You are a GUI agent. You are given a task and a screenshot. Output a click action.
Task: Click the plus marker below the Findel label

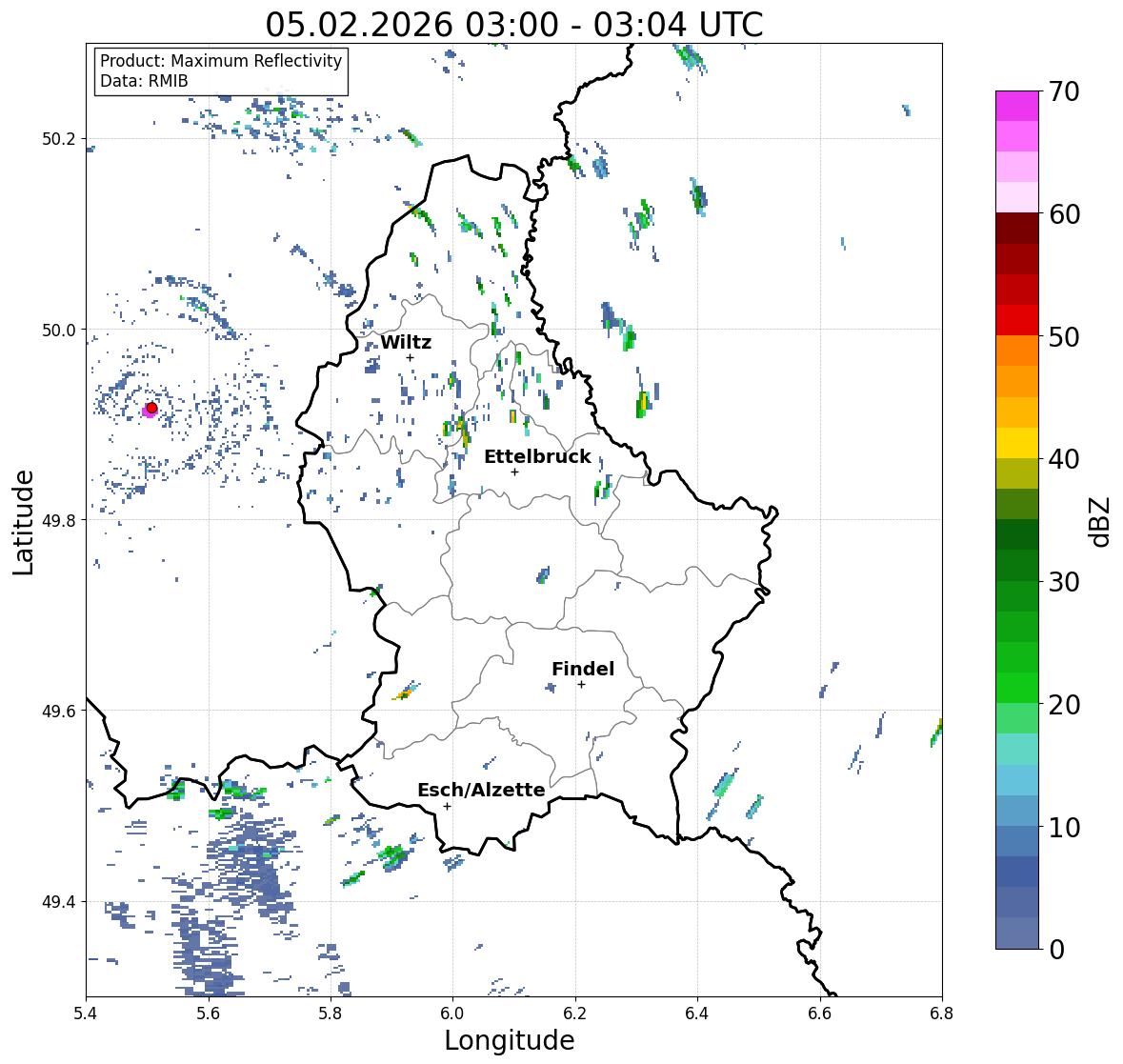coord(581,685)
